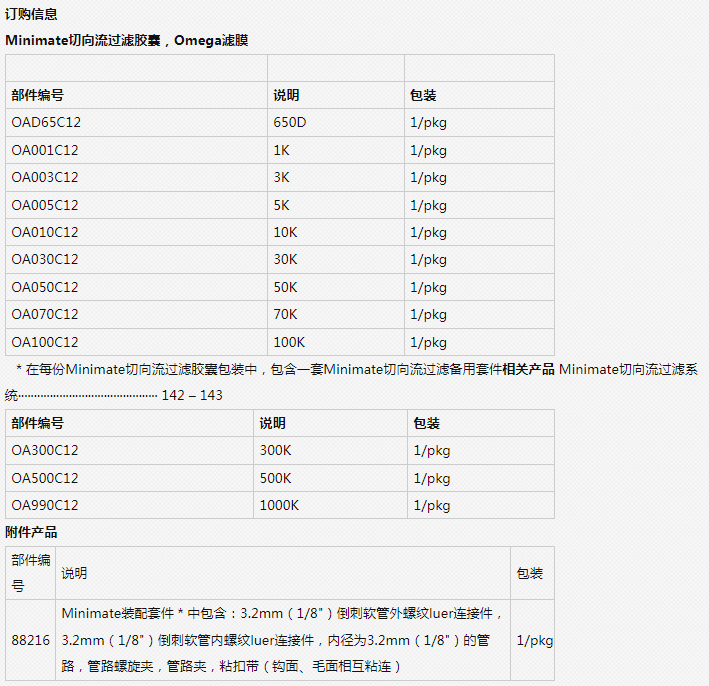Click part number OA500C12

(x=45, y=478)
